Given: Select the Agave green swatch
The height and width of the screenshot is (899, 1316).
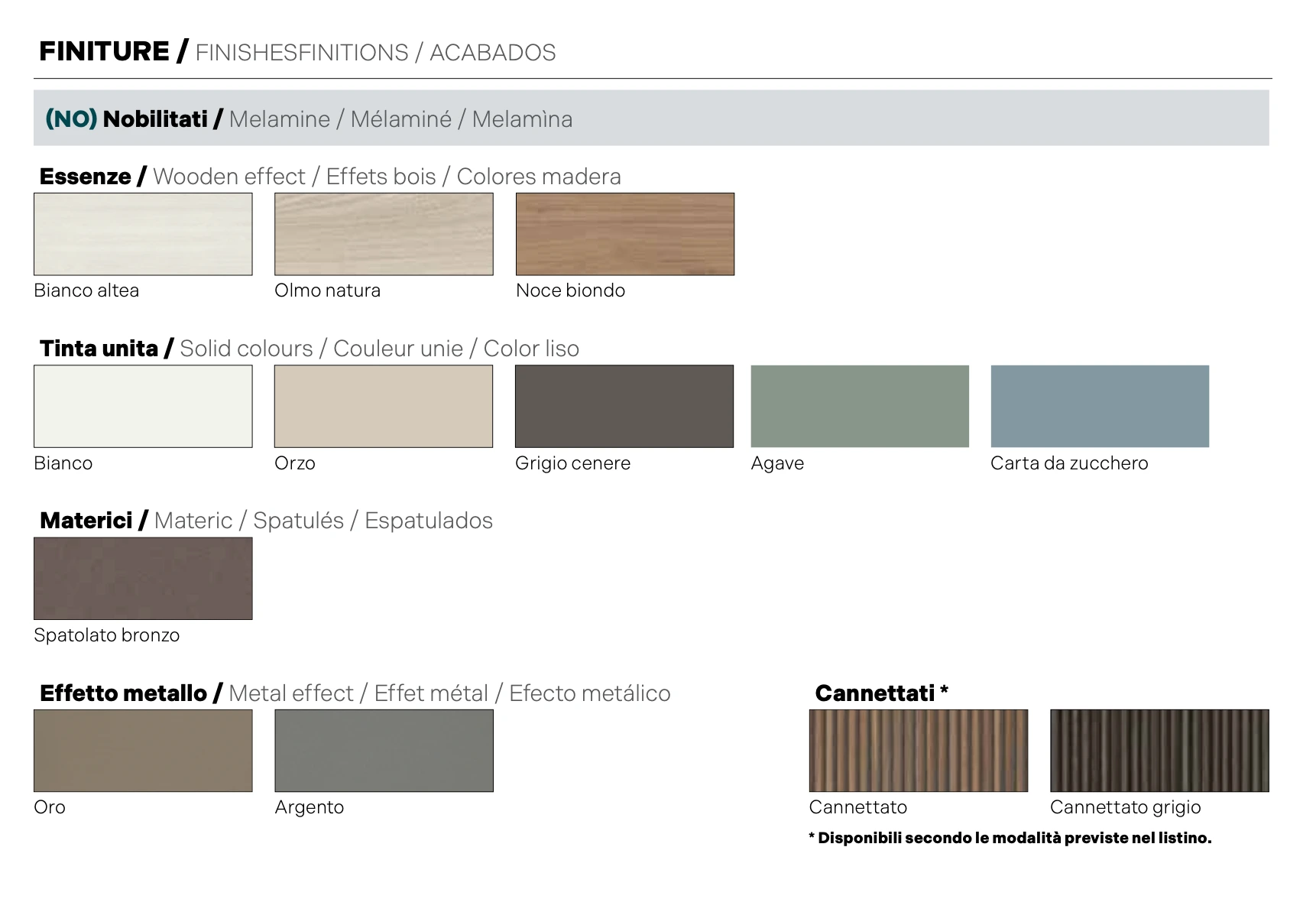Looking at the screenshot, I should click(x=860, y=406).
